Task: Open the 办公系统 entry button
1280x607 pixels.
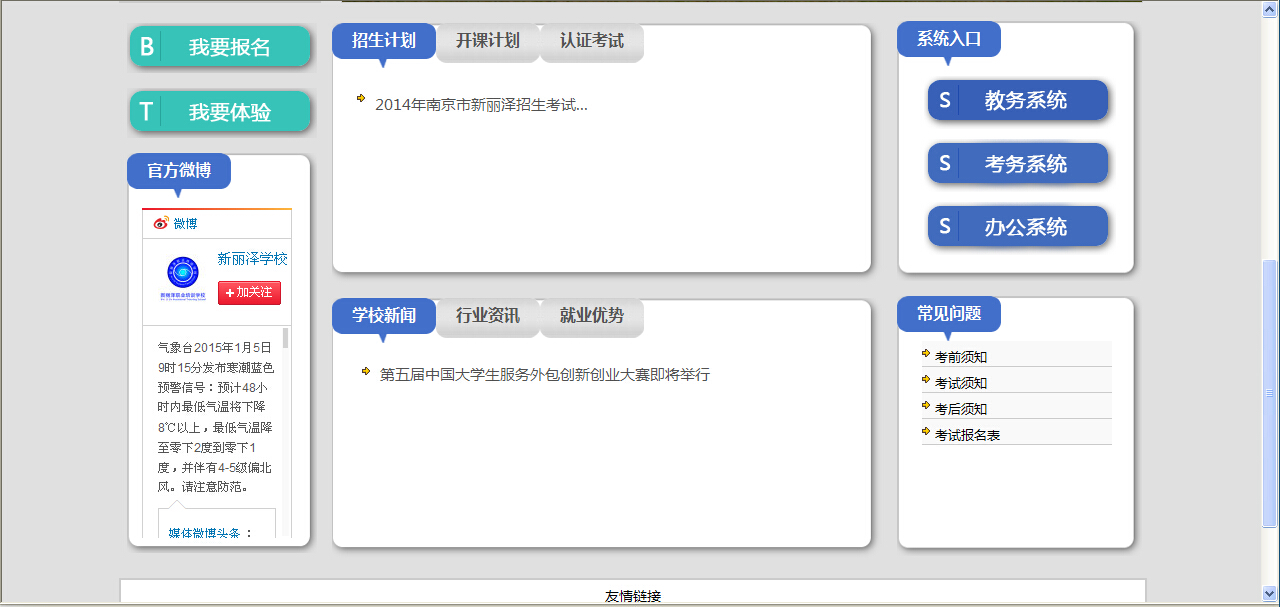Action: tap(1018, 227)
